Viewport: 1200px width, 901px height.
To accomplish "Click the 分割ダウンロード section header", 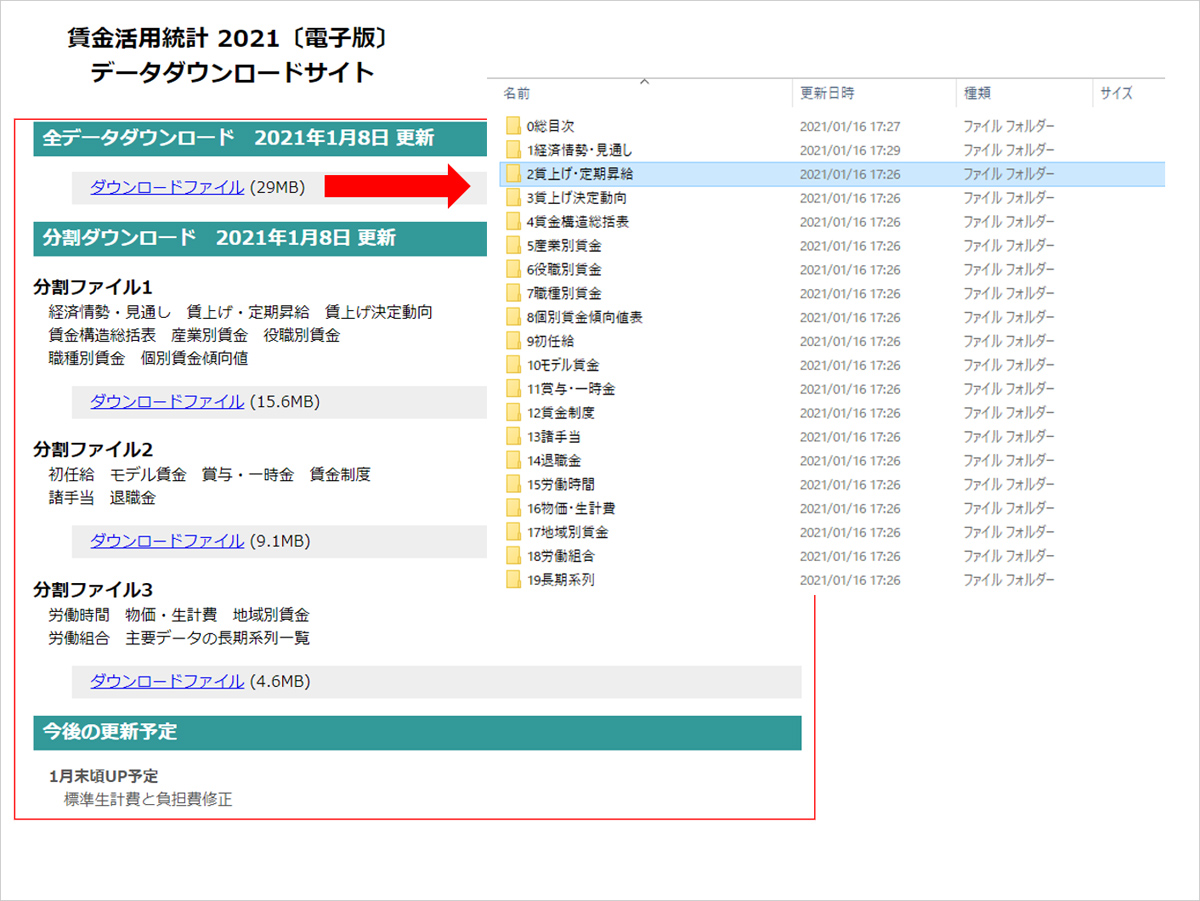I will pos(260,238).
